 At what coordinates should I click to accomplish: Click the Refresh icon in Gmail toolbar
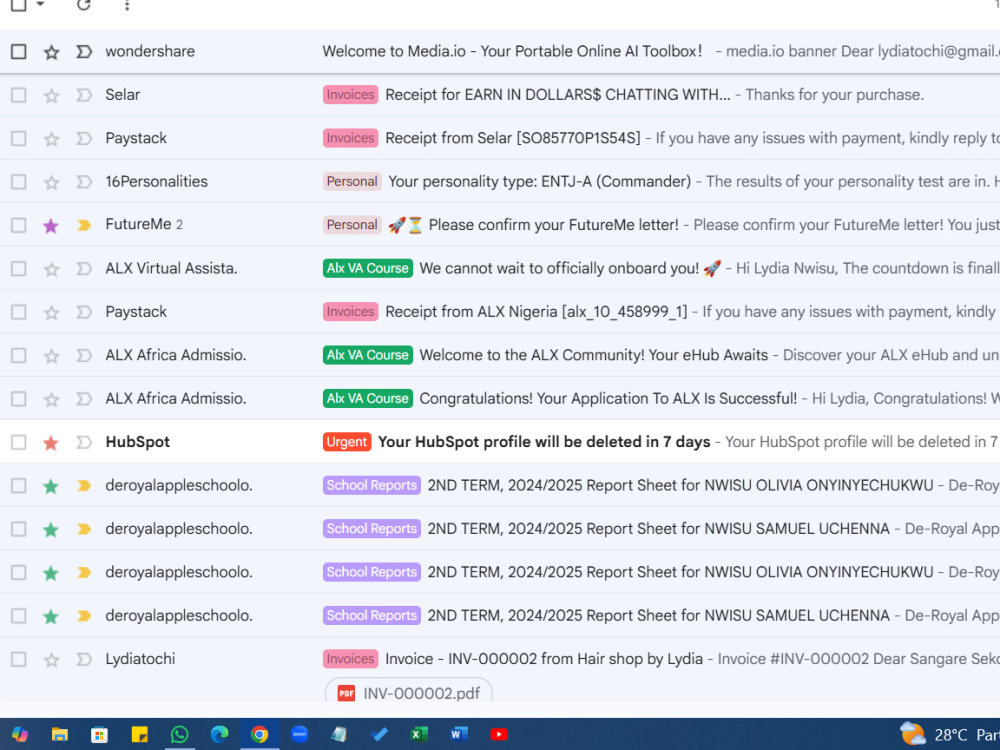click(84, 5)
